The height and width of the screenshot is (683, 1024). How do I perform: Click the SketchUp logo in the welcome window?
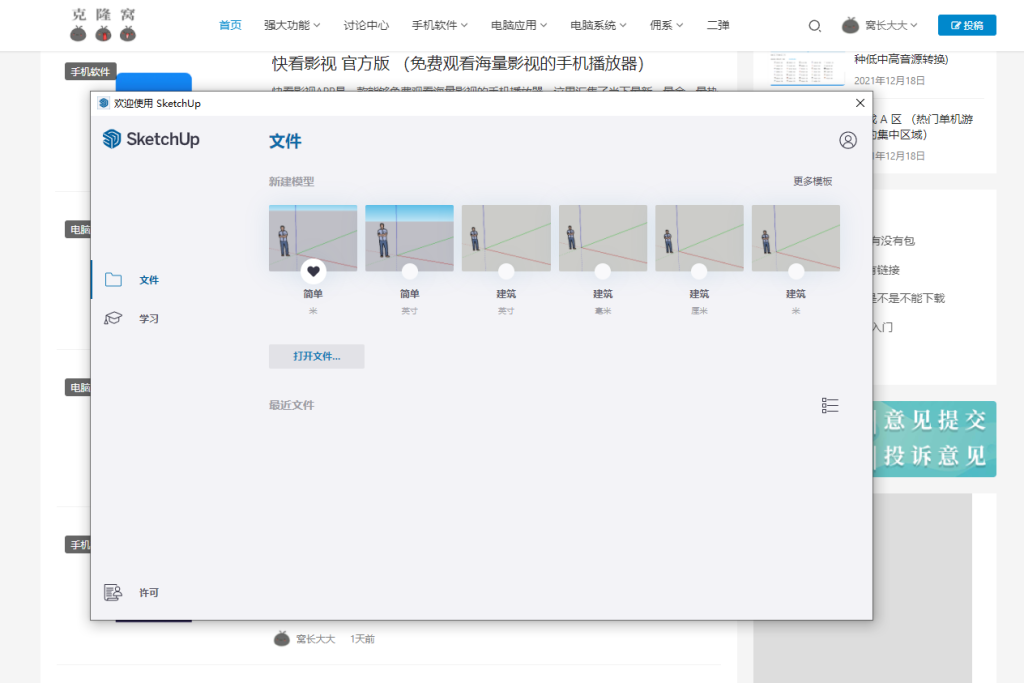click(151, 139)
